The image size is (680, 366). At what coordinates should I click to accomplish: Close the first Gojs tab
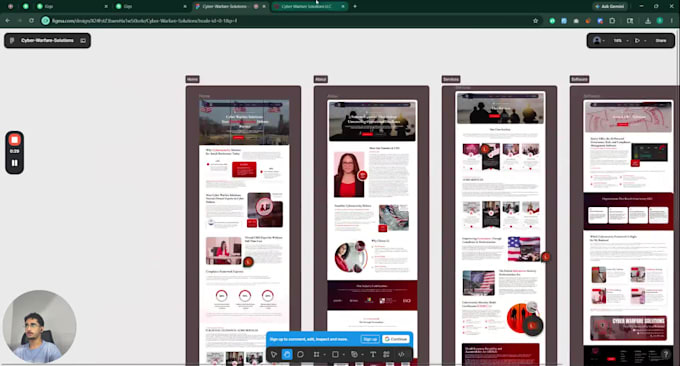pos(106,7)
